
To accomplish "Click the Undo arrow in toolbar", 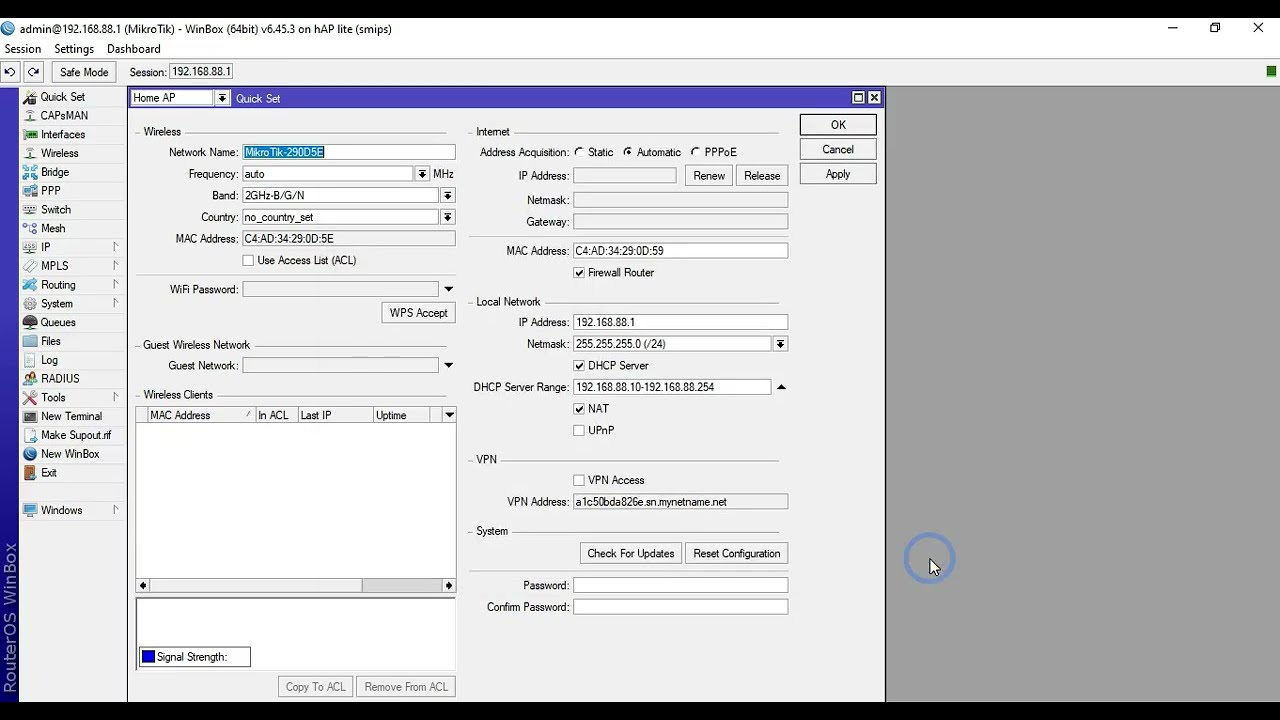I will pyautogui.click(x=10, y=72).
